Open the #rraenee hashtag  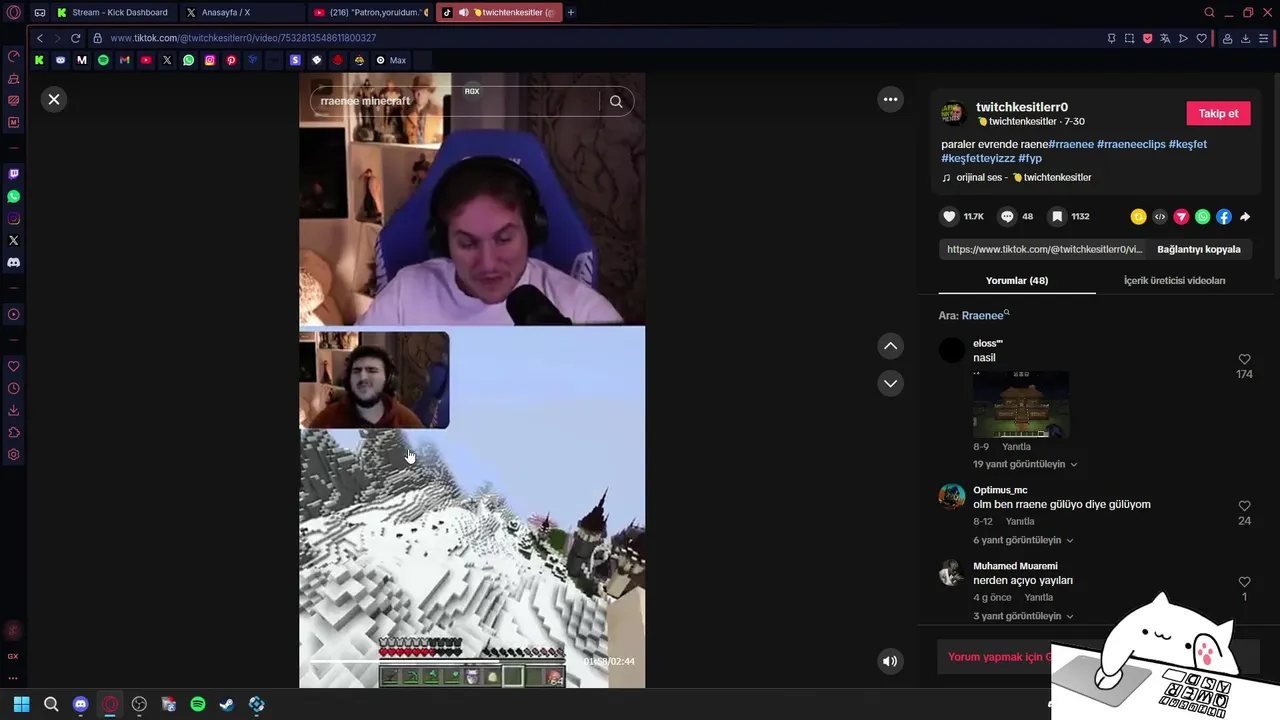[x=1071, y=144]
